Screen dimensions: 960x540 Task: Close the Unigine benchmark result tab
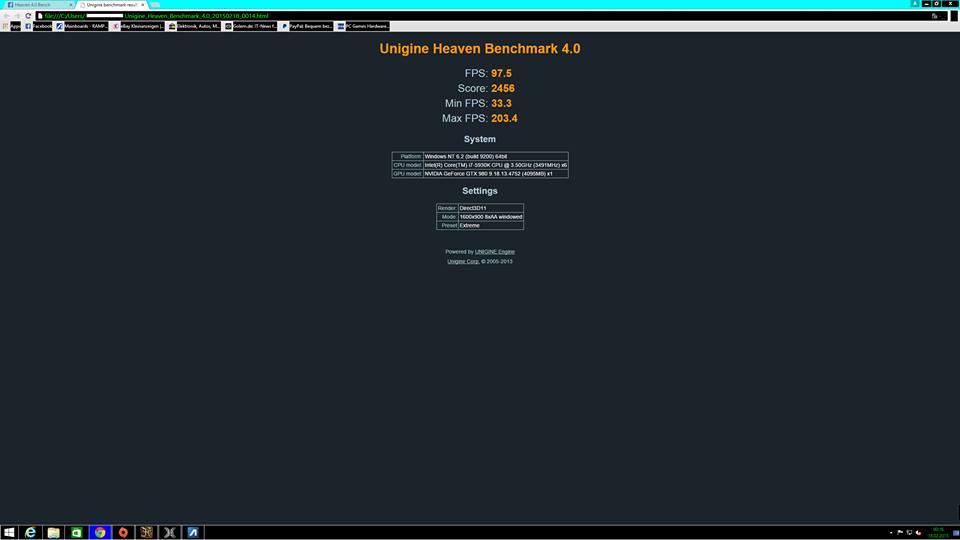coord(143,5)
